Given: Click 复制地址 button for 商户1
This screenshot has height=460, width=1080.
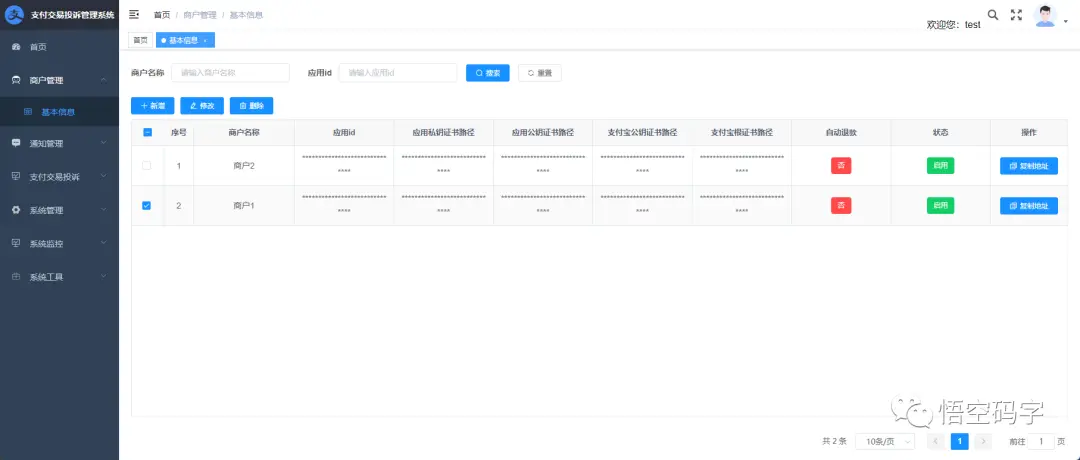Looking at the screenshot, I should 1029,206.
